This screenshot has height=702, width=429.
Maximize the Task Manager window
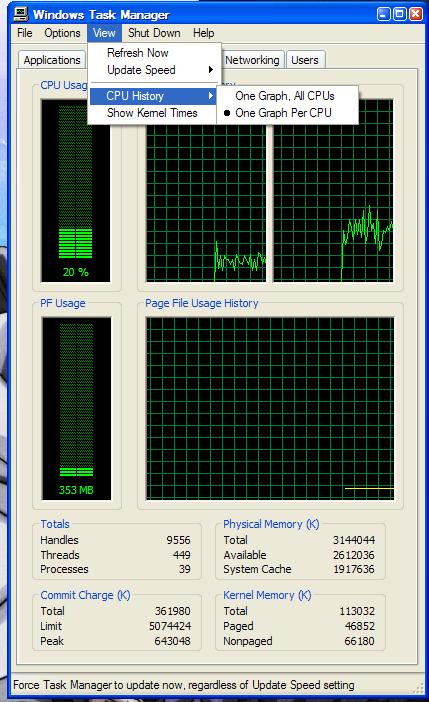[399, 14]
